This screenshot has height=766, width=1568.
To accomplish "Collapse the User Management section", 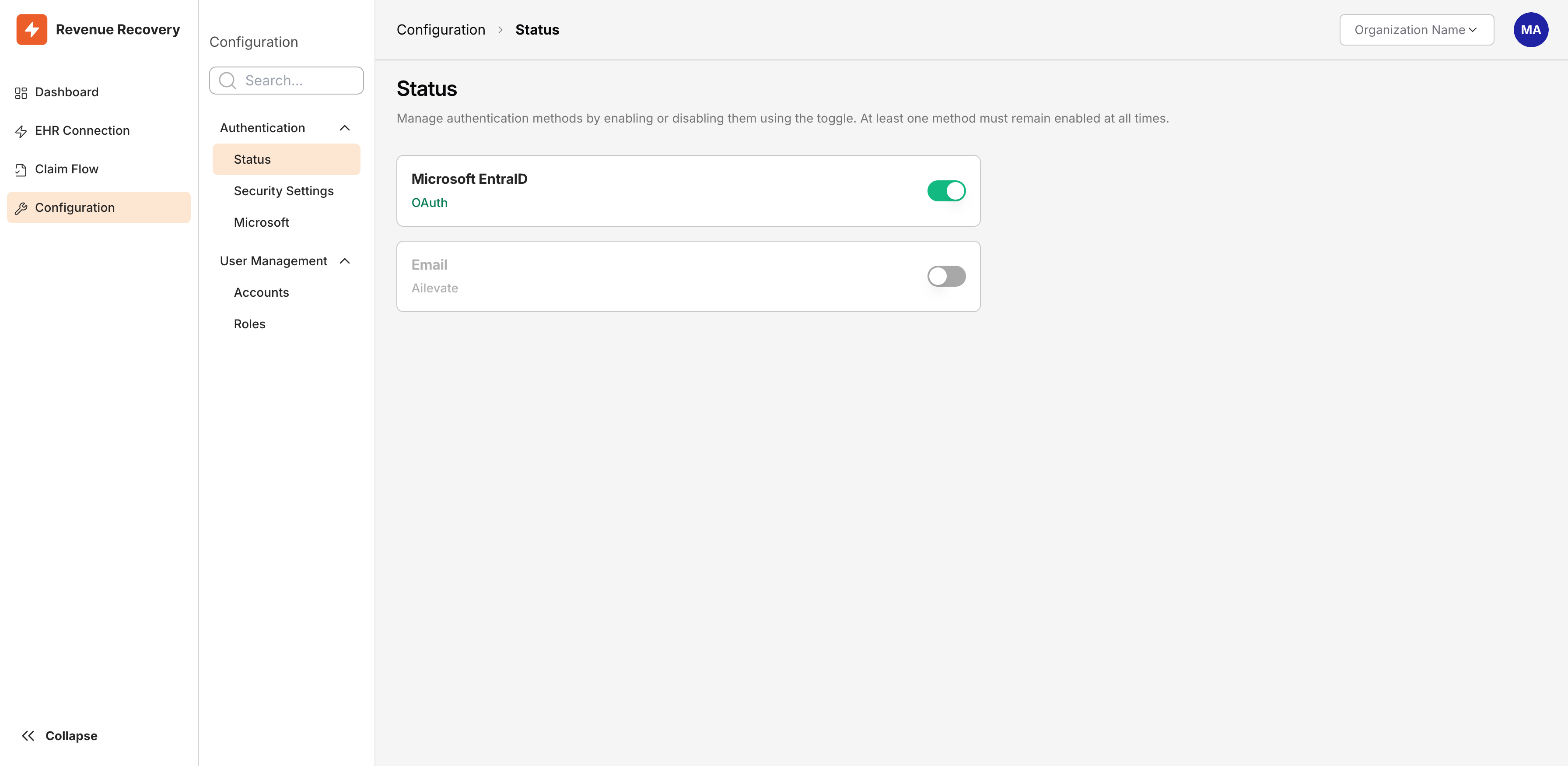I will pos(345,260).
